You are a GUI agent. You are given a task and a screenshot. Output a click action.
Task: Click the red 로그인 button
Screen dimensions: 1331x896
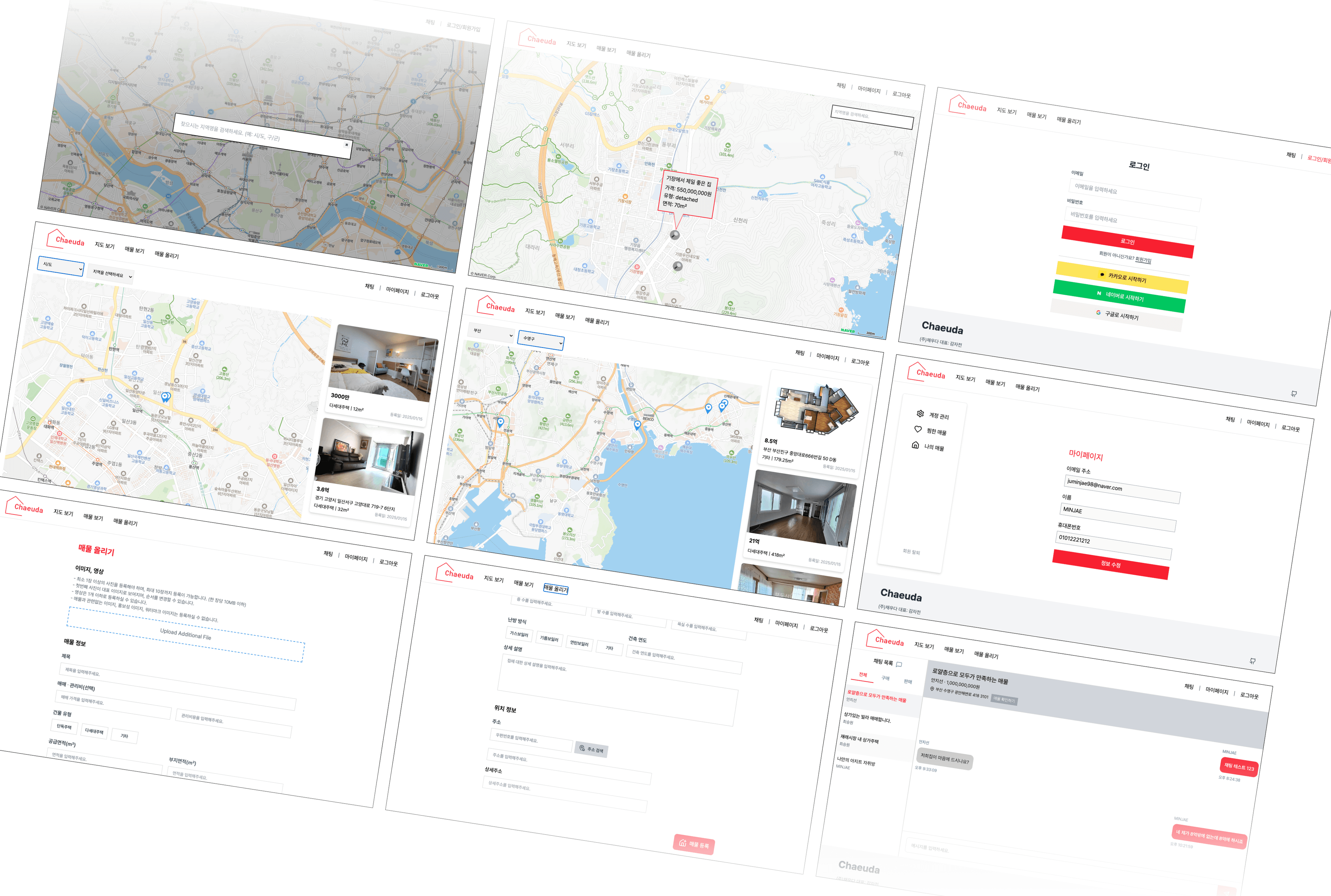coord(1128,242)
